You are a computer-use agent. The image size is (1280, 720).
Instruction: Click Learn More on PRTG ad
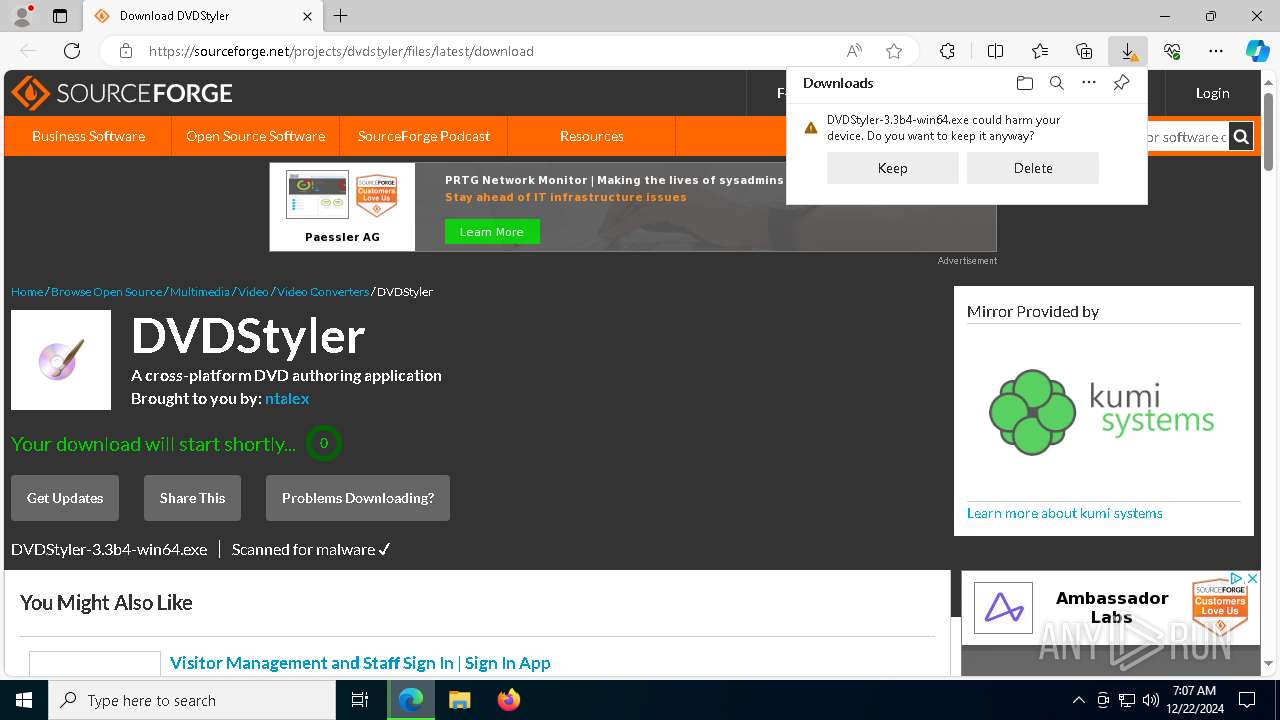(491, 232)
